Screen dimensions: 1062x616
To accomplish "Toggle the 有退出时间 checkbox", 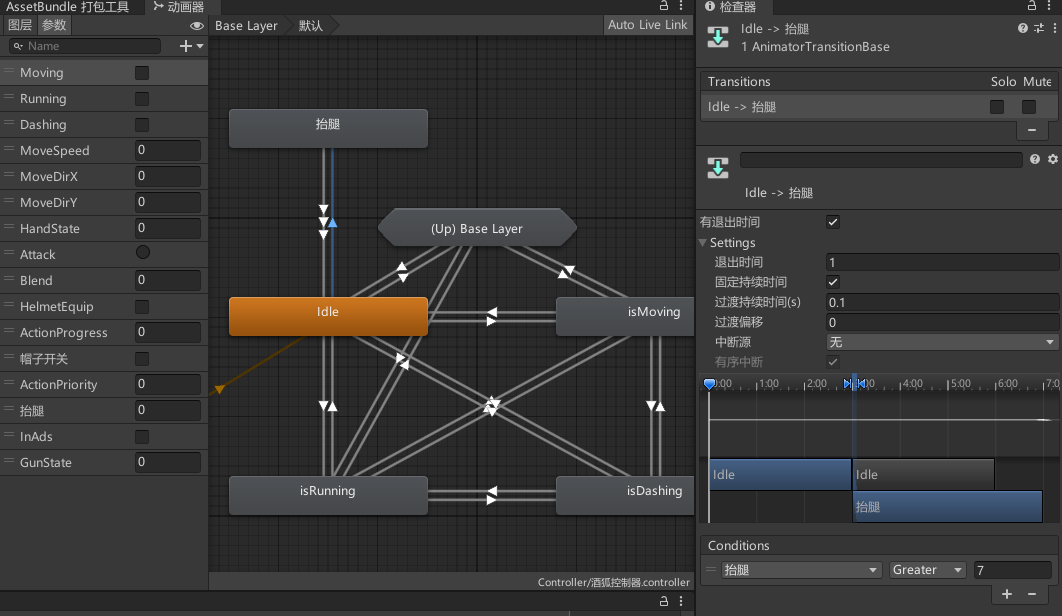I will (833, 222).
